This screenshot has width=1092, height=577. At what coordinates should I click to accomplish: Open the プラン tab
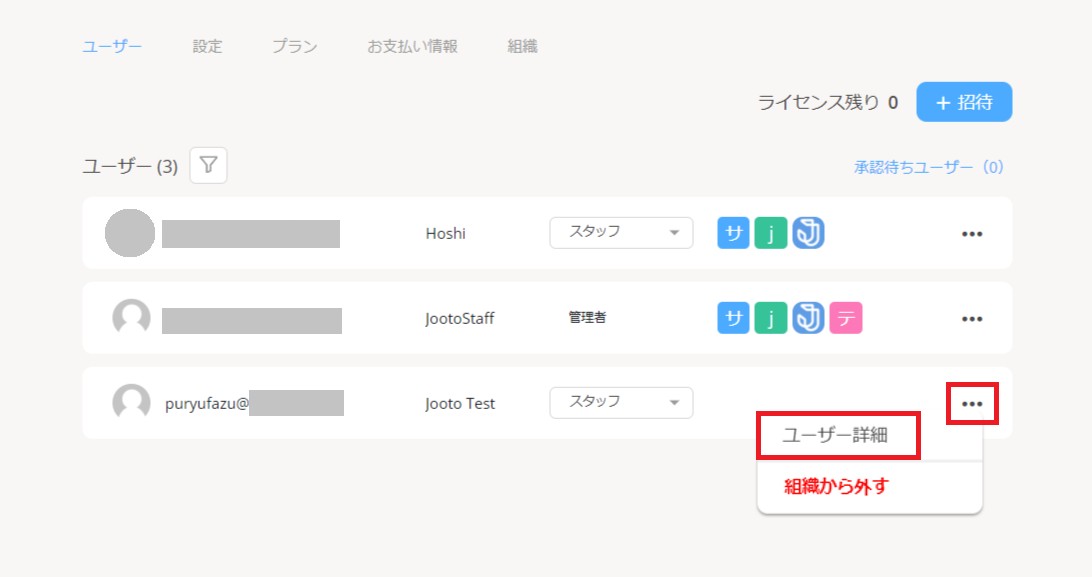pyautogui.click(x=294, y=46)
